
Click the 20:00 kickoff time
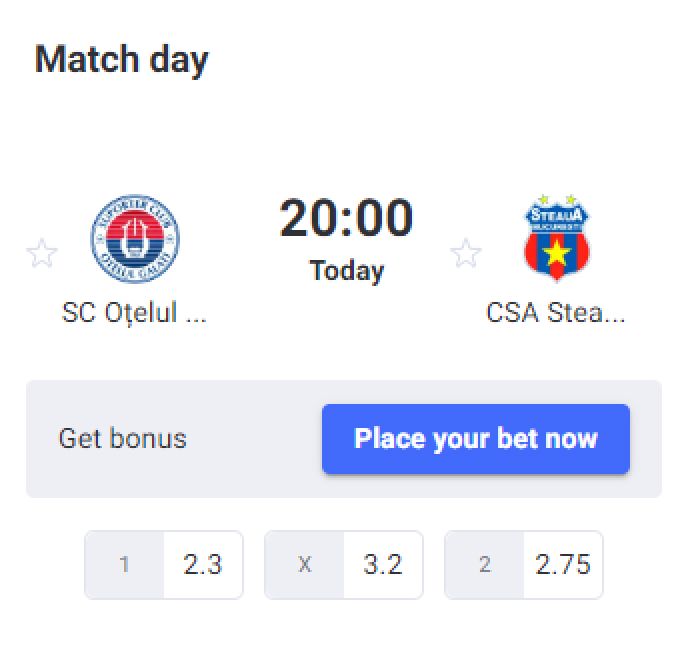click(x=346, y=217)
